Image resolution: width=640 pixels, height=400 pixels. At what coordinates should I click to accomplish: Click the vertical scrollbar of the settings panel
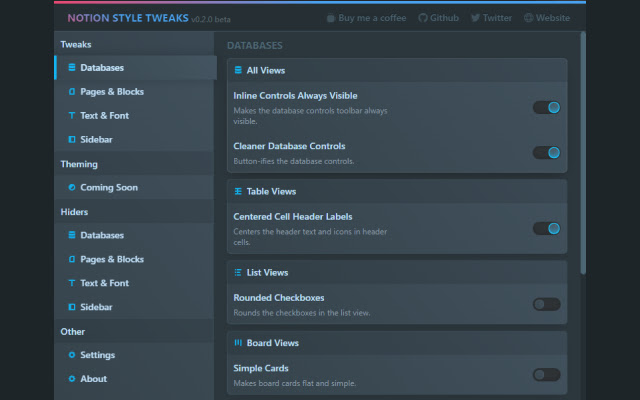583,153
